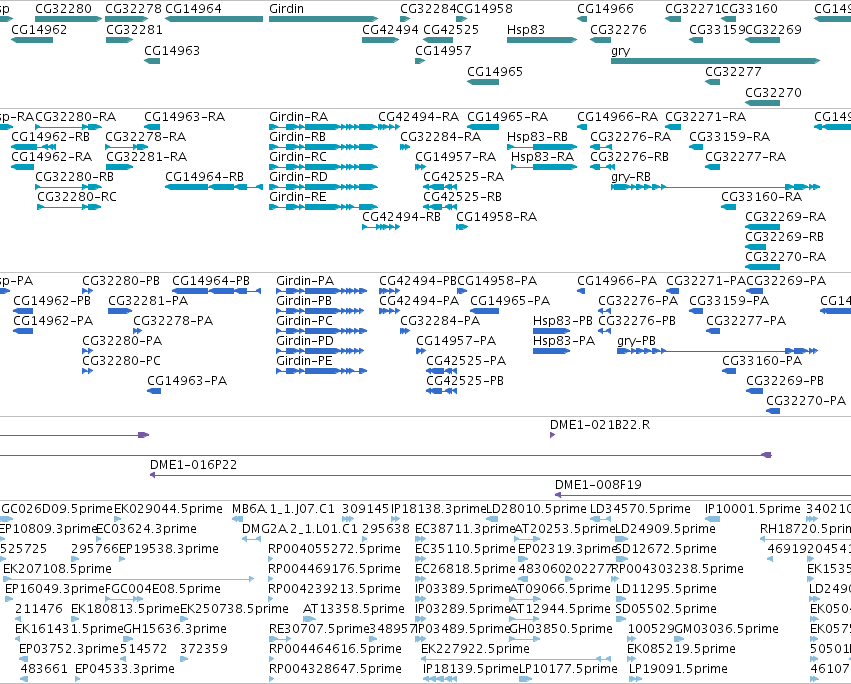Select protein CG42525-PB
This screenshot has width=851, height=684.
pyautogui.click(x=465, y=381)
